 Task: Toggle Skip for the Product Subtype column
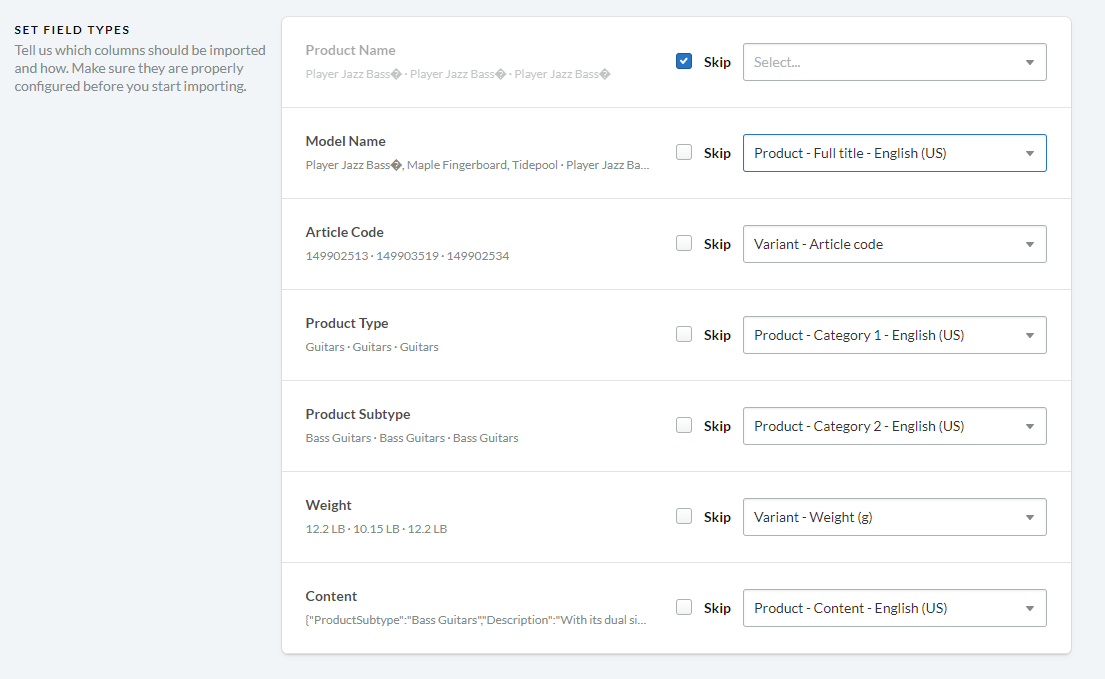coord(684,426)
